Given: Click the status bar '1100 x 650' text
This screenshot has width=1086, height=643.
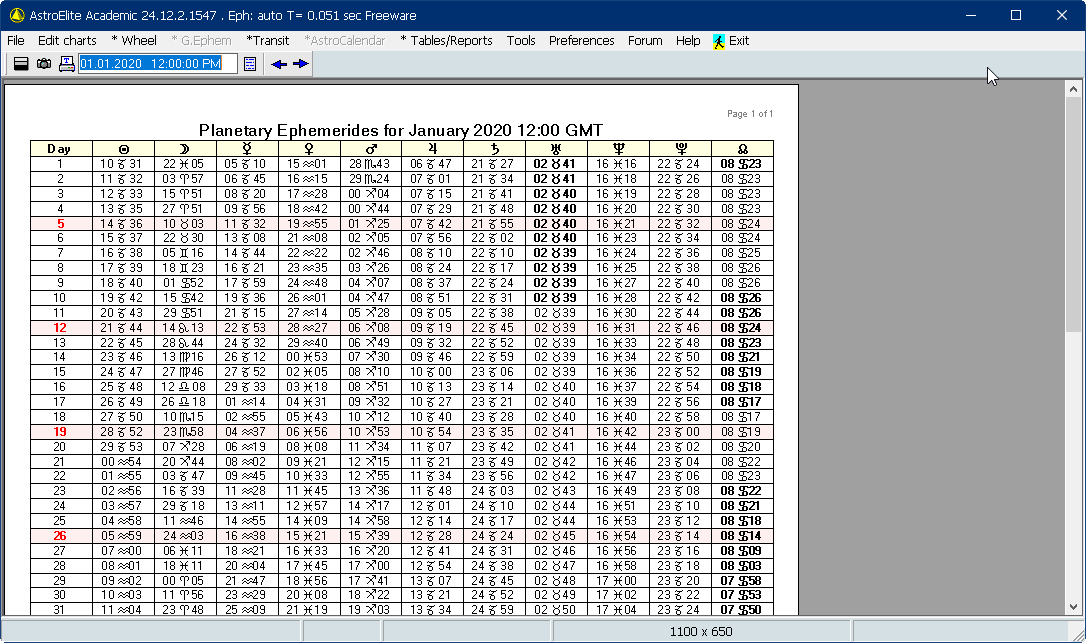Looking at the screenshot, I should click(701, 631).
